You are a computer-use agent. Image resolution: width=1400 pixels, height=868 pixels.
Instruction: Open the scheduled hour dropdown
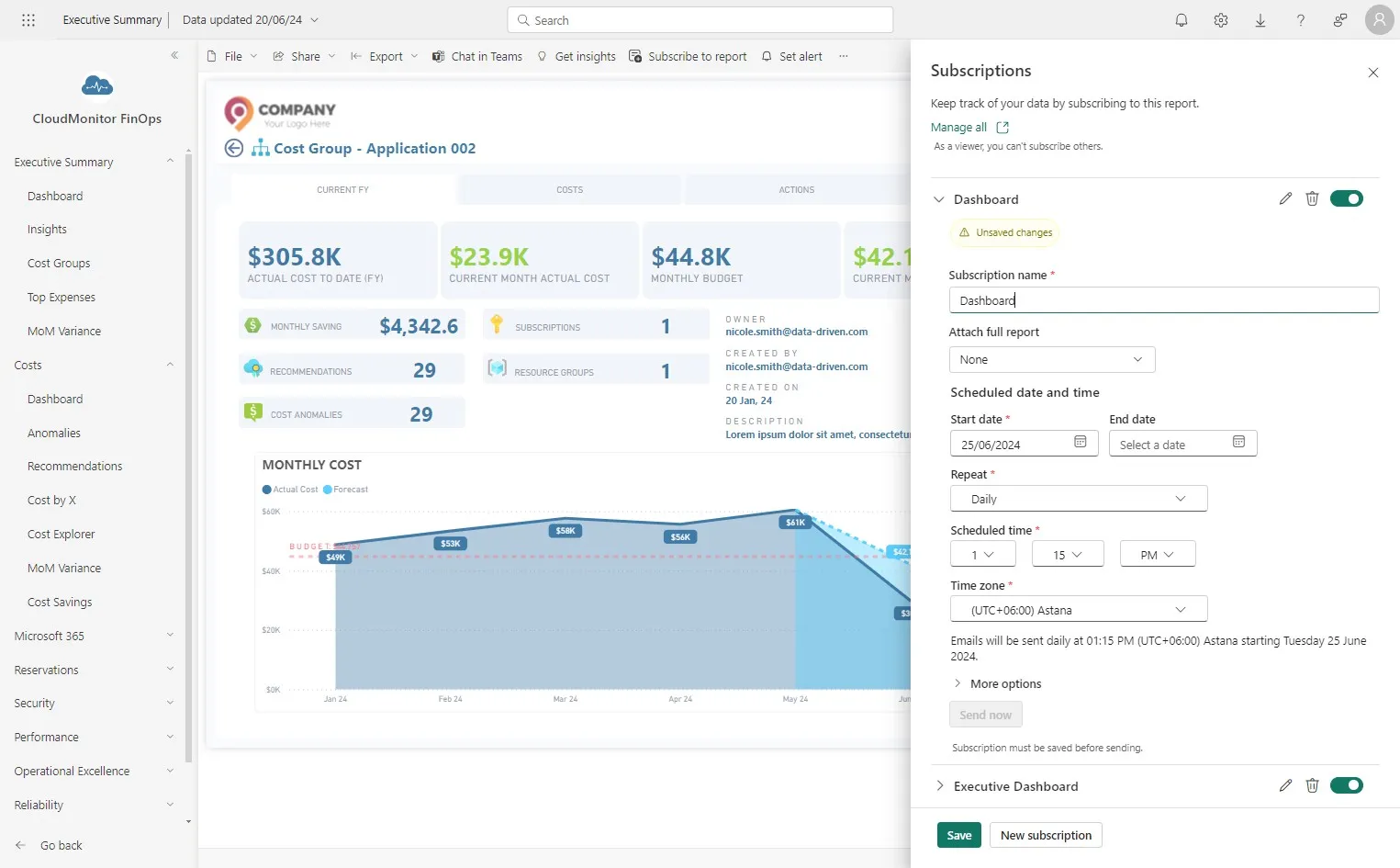click(x=983, y=555)
